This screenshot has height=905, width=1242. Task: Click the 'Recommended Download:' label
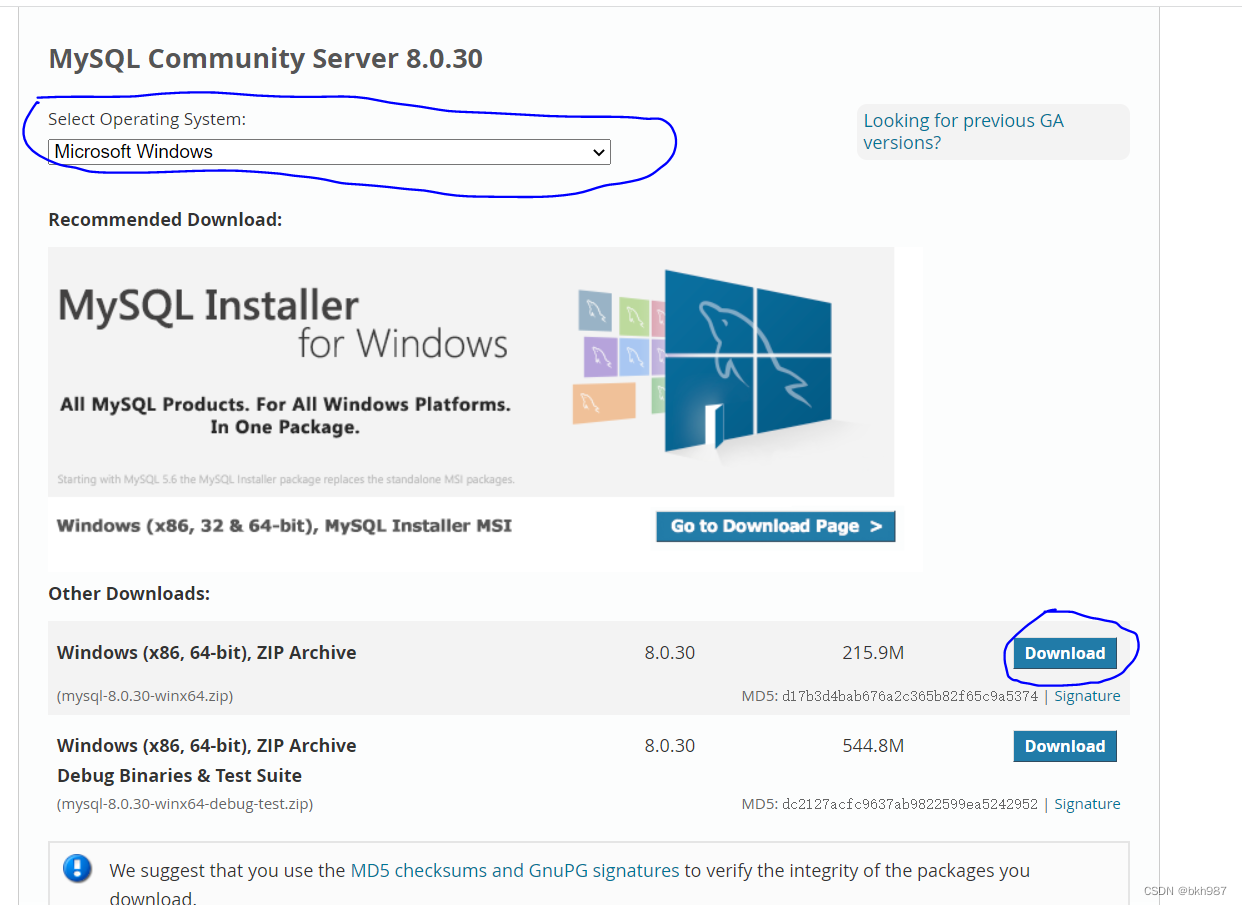point(165,220)
